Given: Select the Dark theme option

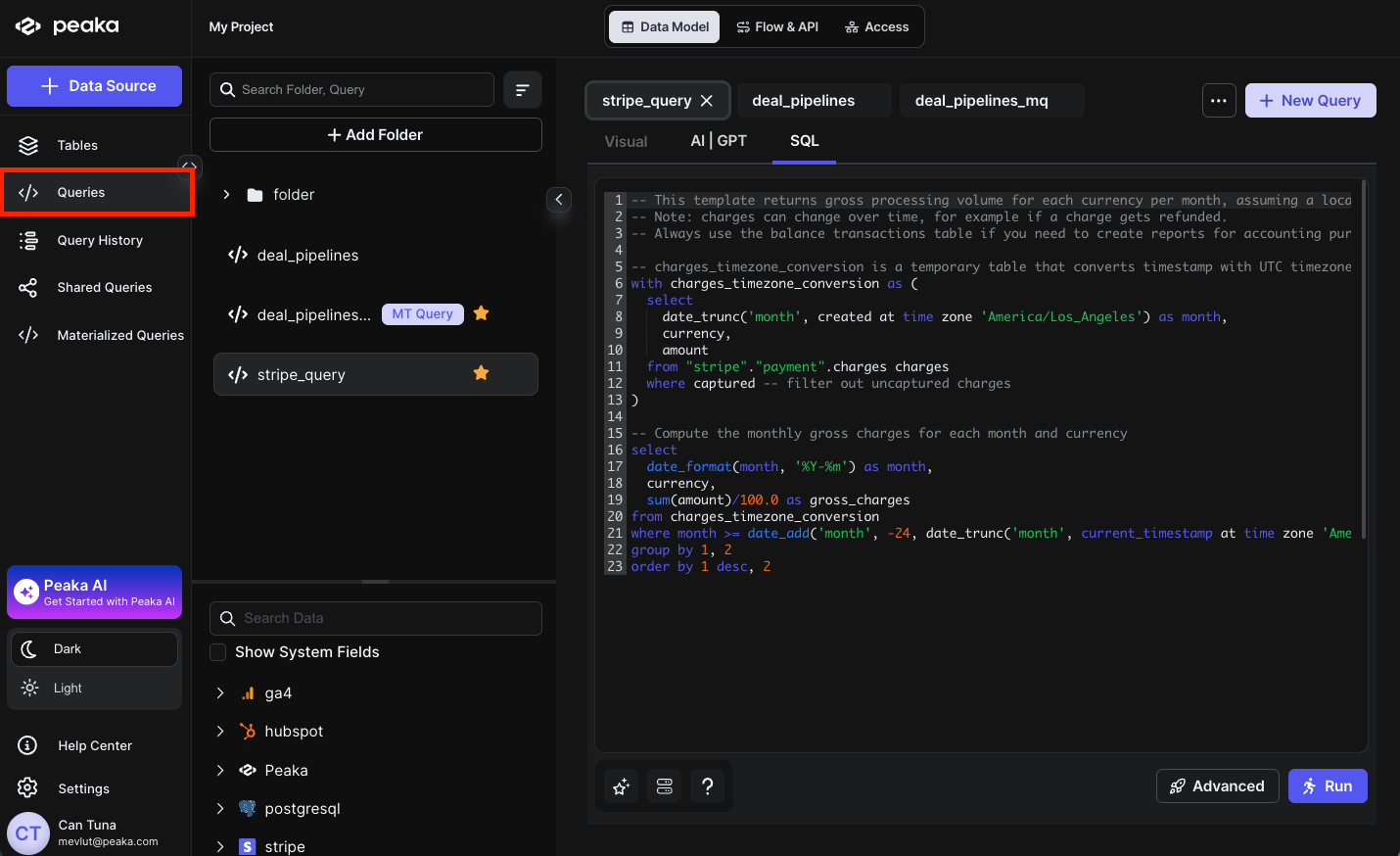Looking at the screenshot, I should (x=68, y=649).
